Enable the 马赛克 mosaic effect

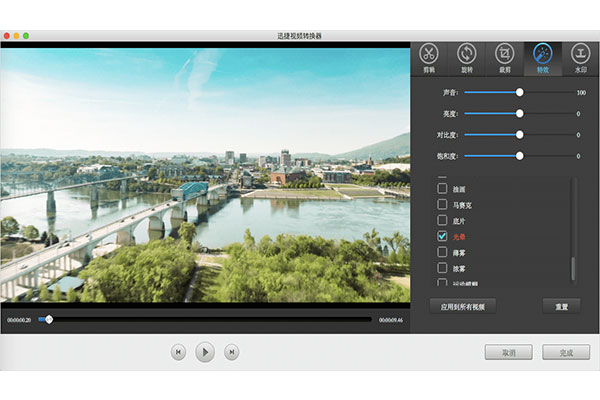click(x=442, y=204)
